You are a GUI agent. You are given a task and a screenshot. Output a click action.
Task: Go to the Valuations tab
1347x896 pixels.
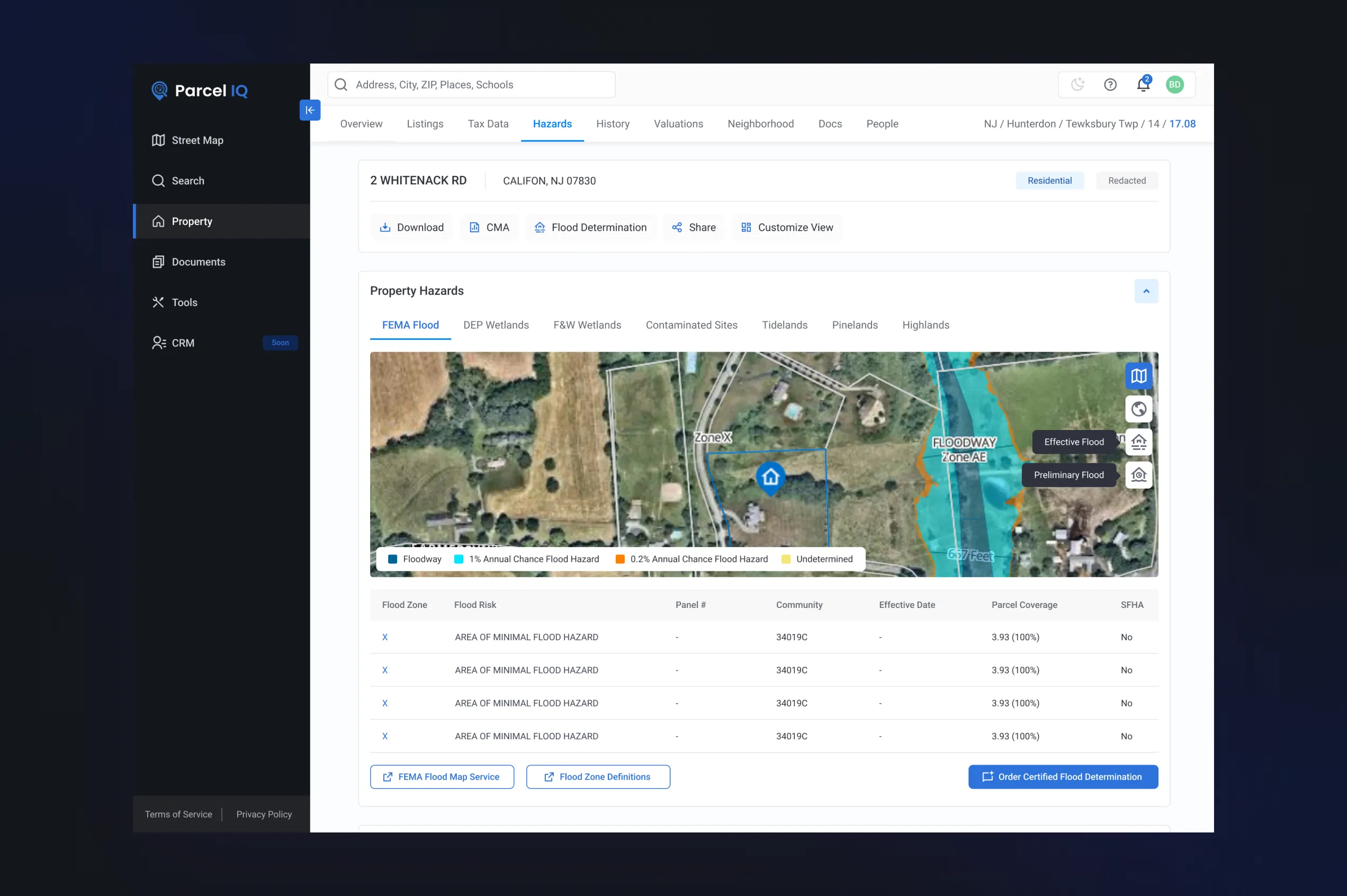point(678,124)
